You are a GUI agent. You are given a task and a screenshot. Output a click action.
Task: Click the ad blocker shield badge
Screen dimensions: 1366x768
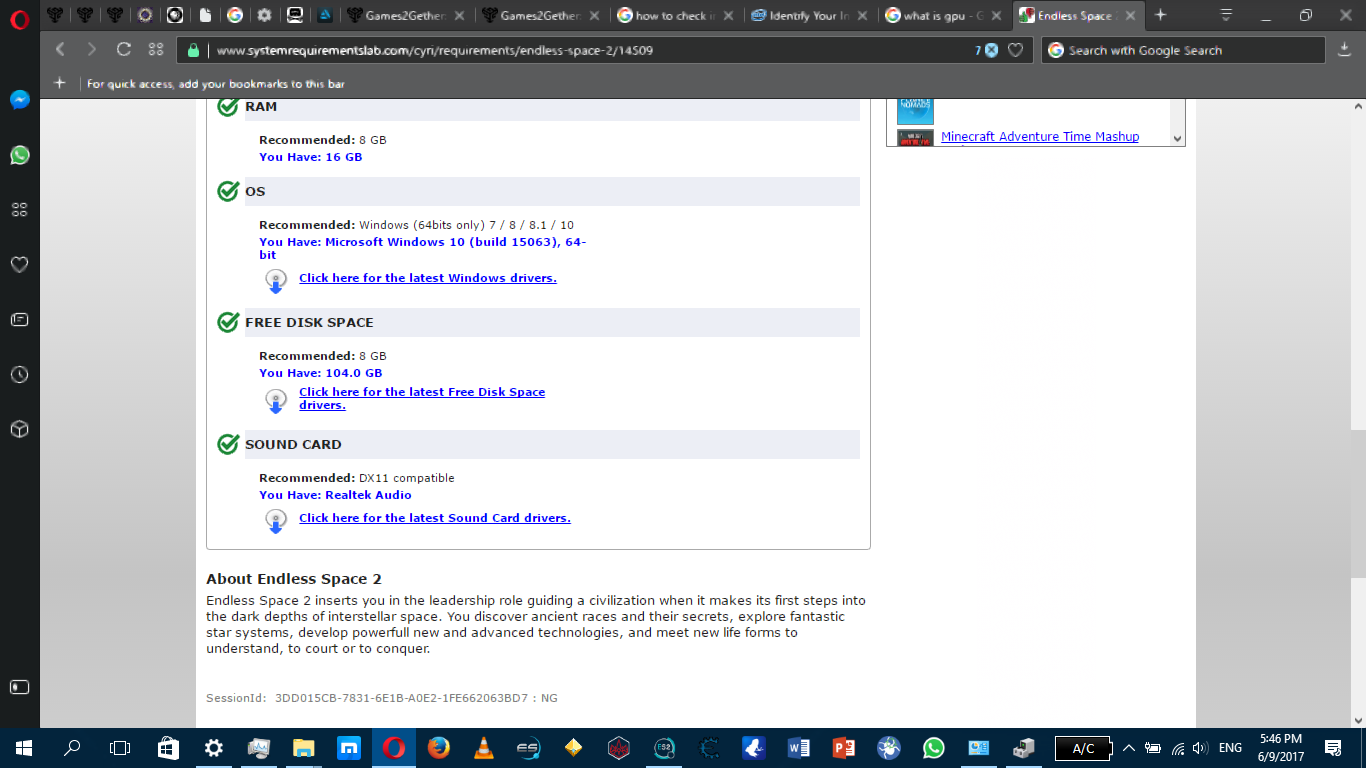991,50
